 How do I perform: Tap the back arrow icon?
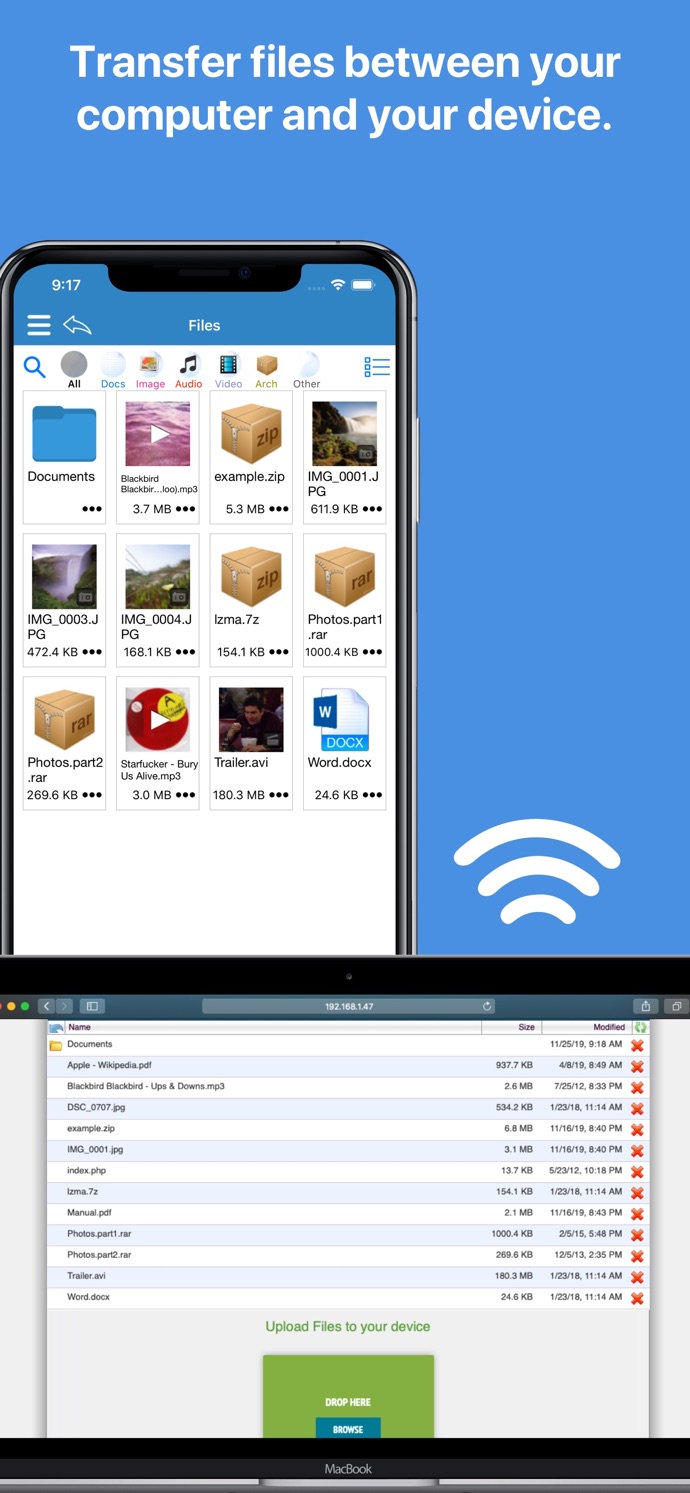point(77,325)
